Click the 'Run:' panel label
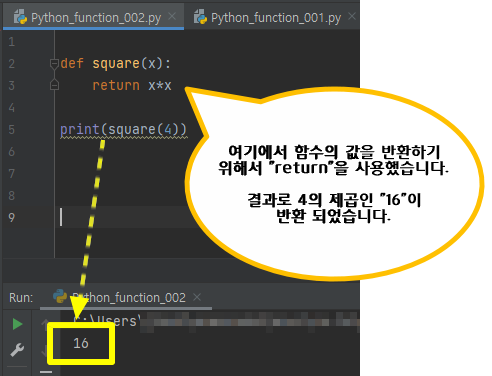492x376 pixels. tap(21, 297)
